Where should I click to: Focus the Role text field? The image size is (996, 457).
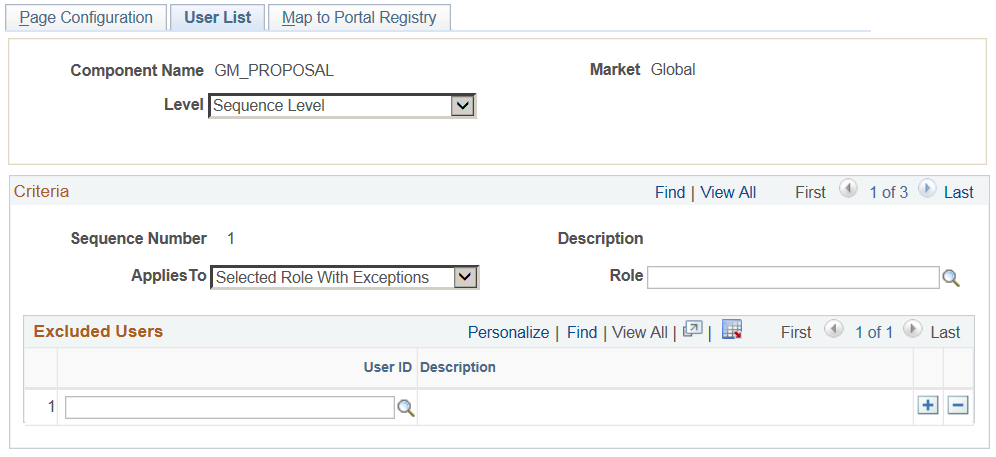792,277
